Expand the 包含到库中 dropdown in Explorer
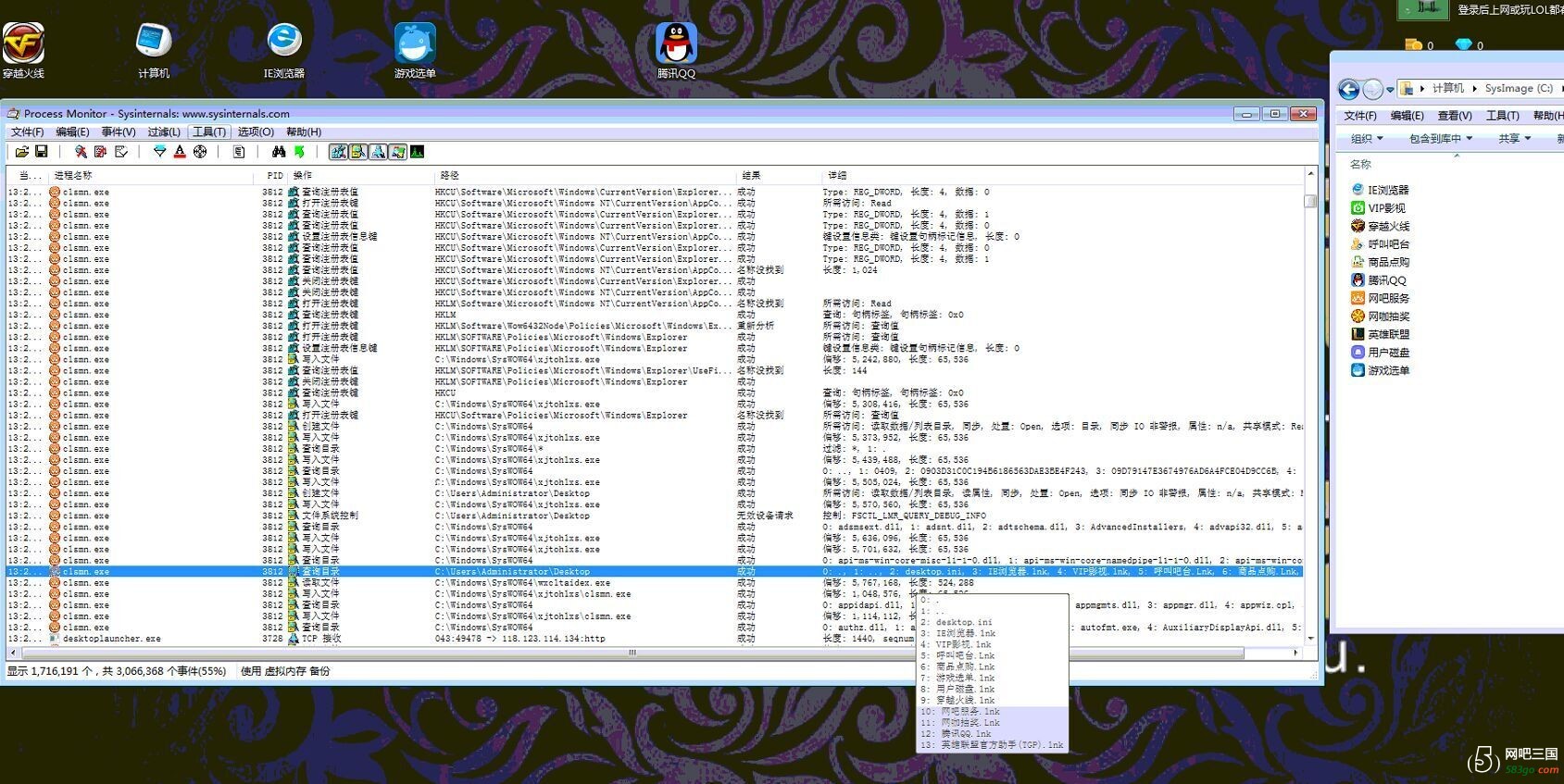Viewport: 1564px width, 784px height. [1441, 138]
